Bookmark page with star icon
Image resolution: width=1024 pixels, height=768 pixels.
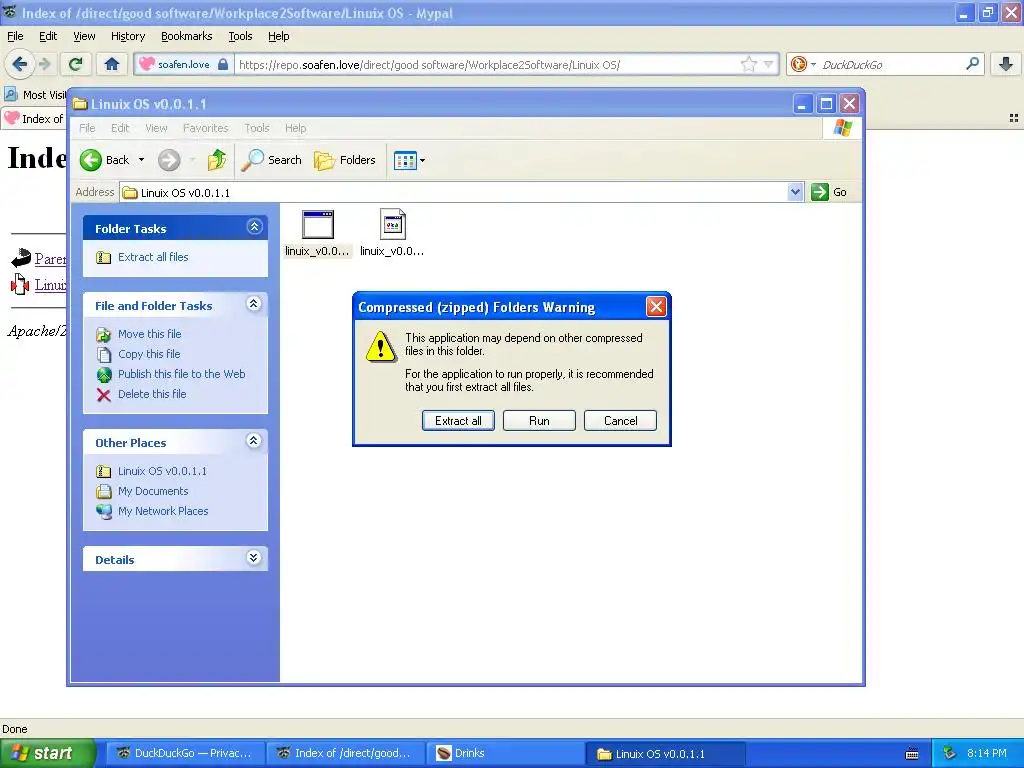pyautogui.click(x=748, y=64)
